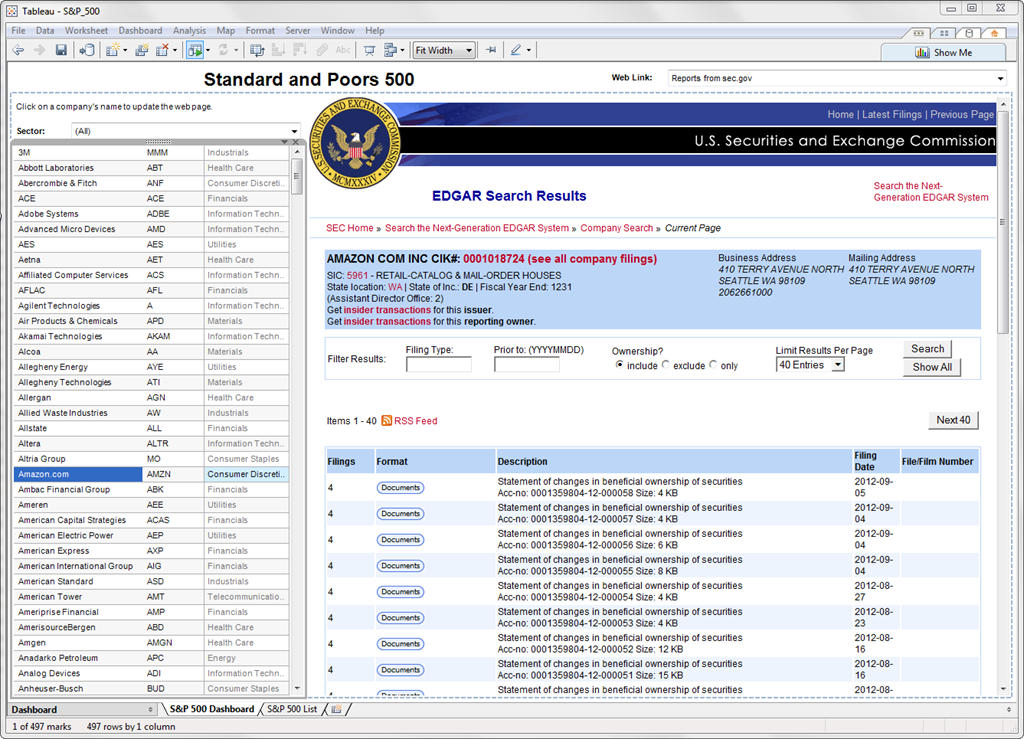Expand the Highlight pen dropdown arrow
The image size is (1024, 739).
[x=528, y=50]
